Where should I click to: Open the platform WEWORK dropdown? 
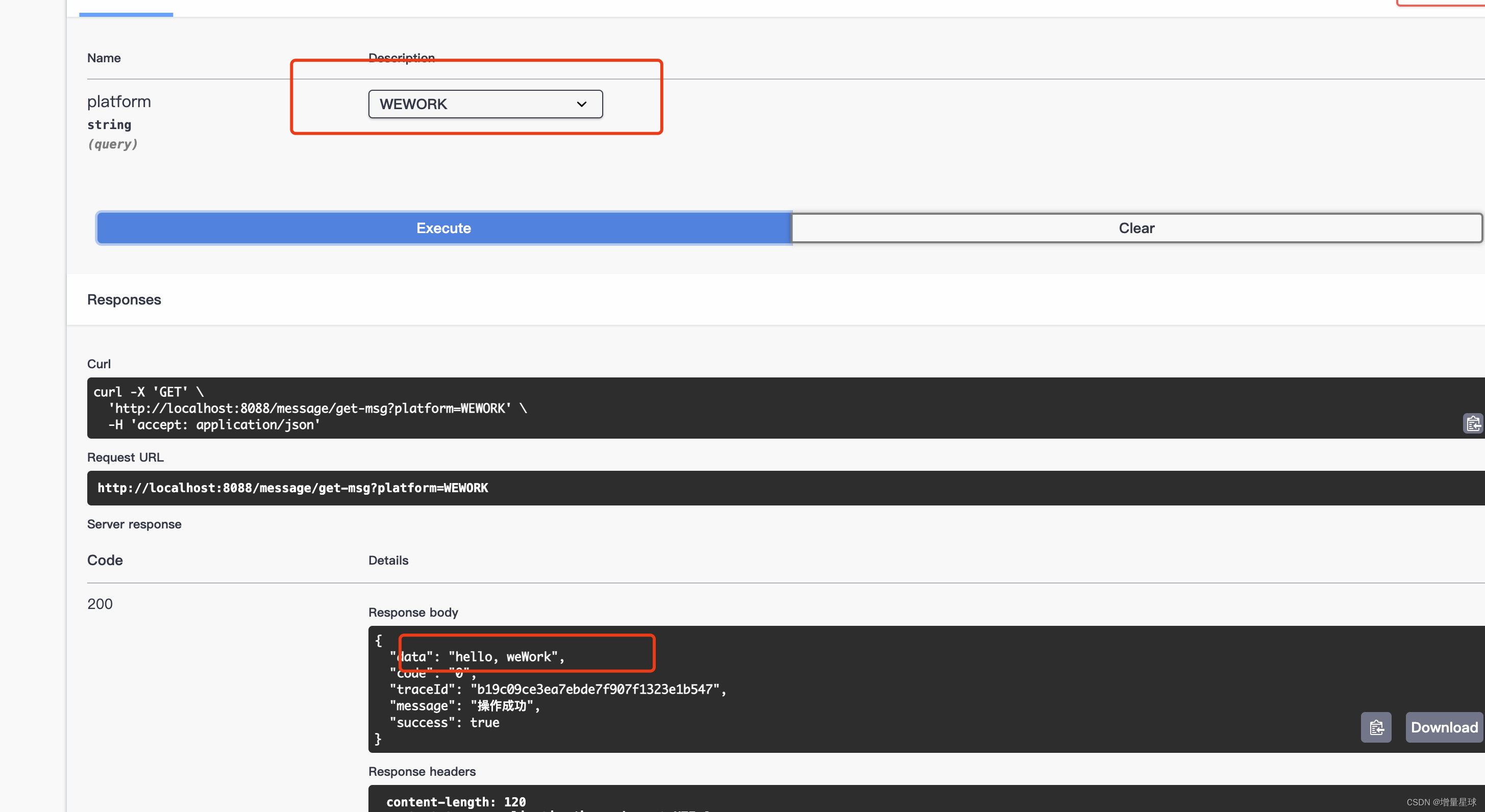(485, 105)
